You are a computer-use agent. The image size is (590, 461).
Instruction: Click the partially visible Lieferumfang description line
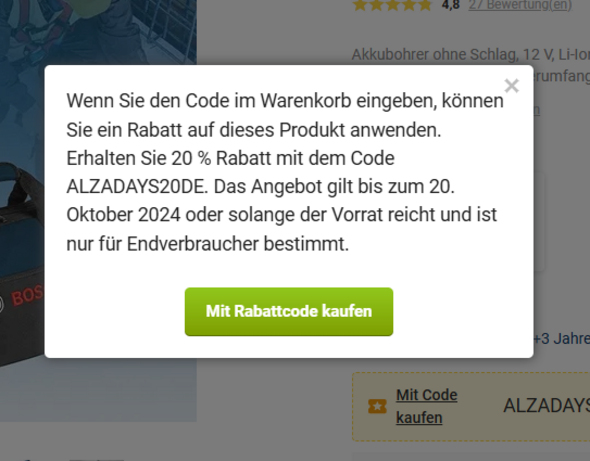pyautogui.click(x=561, y=77)
